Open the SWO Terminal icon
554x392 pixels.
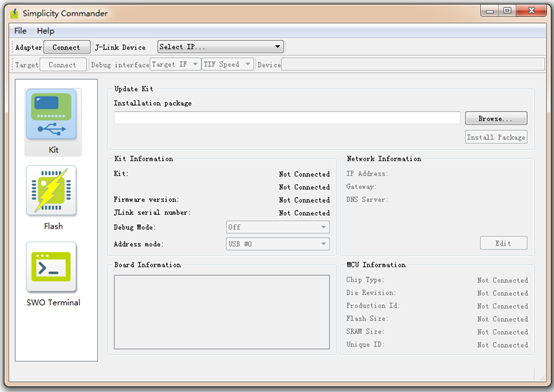tap(51, 267)
